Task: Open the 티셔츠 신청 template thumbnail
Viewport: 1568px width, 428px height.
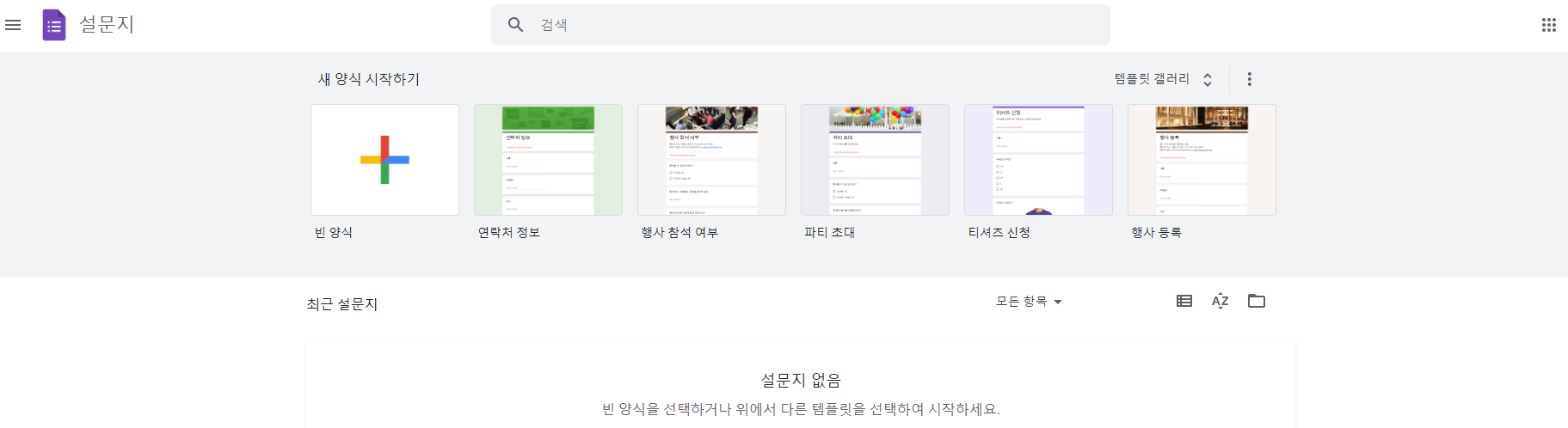Action: (1038, 160)
